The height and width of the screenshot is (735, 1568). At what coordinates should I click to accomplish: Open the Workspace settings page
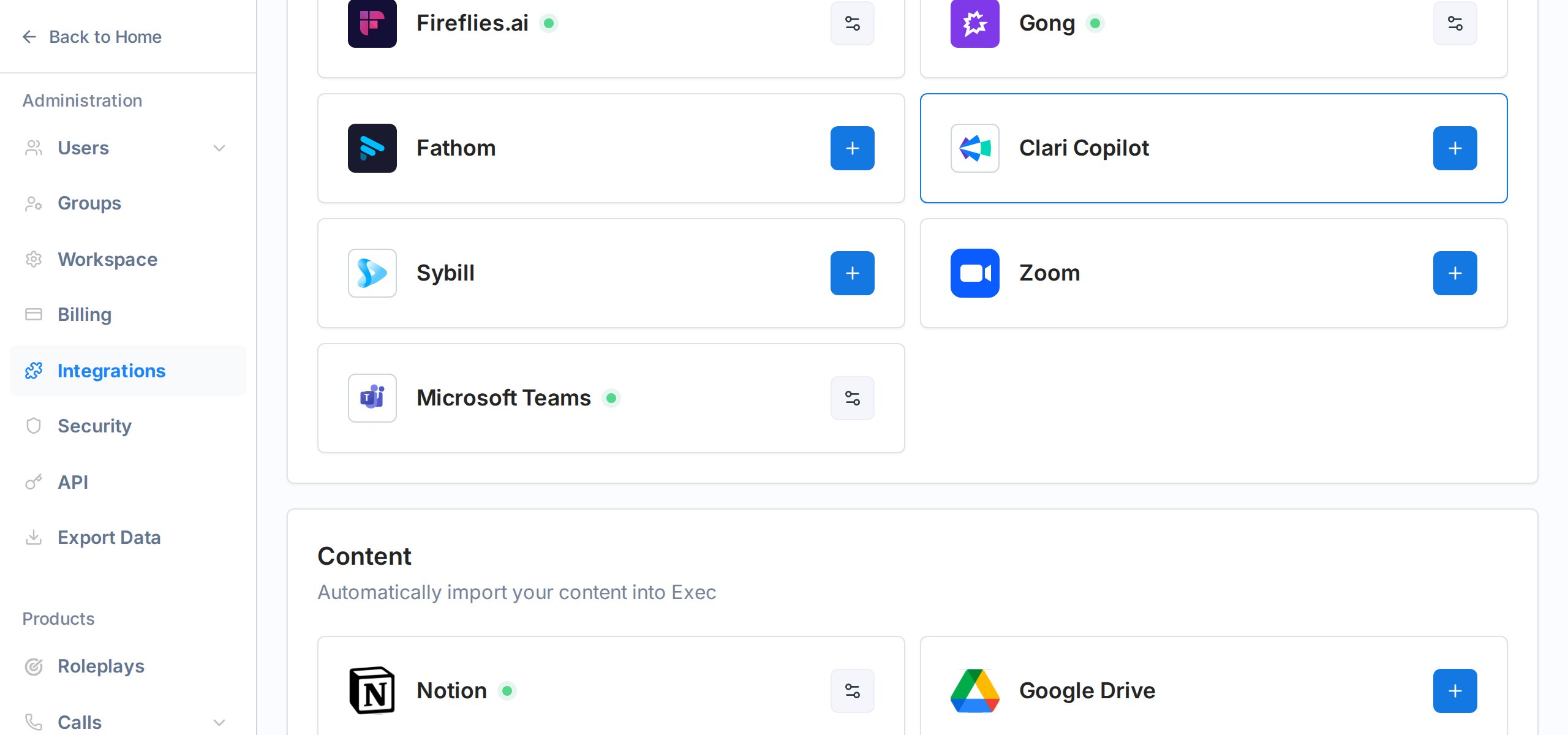click(x=127, y=259)
